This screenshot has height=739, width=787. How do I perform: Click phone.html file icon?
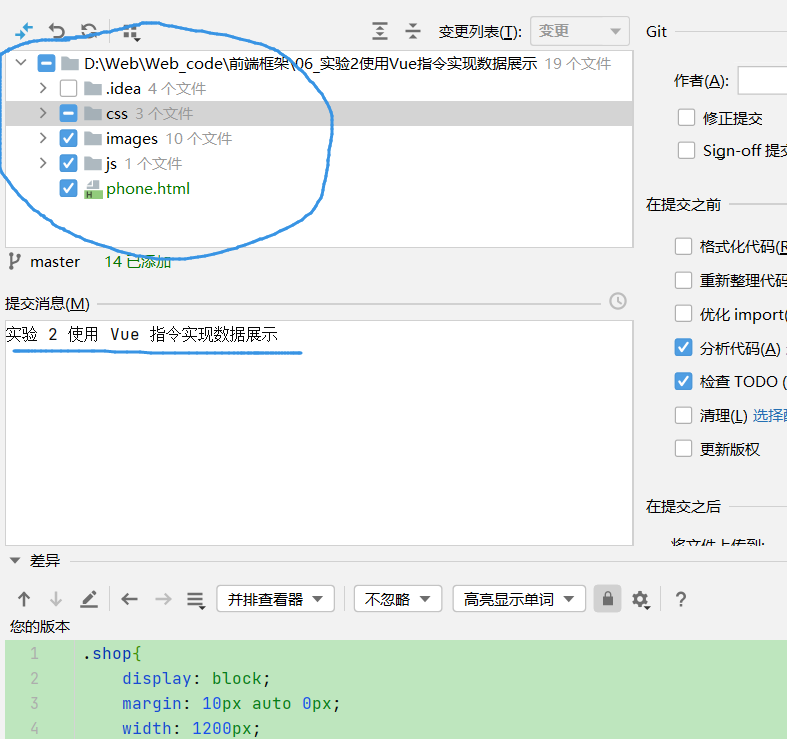[93, 189]
